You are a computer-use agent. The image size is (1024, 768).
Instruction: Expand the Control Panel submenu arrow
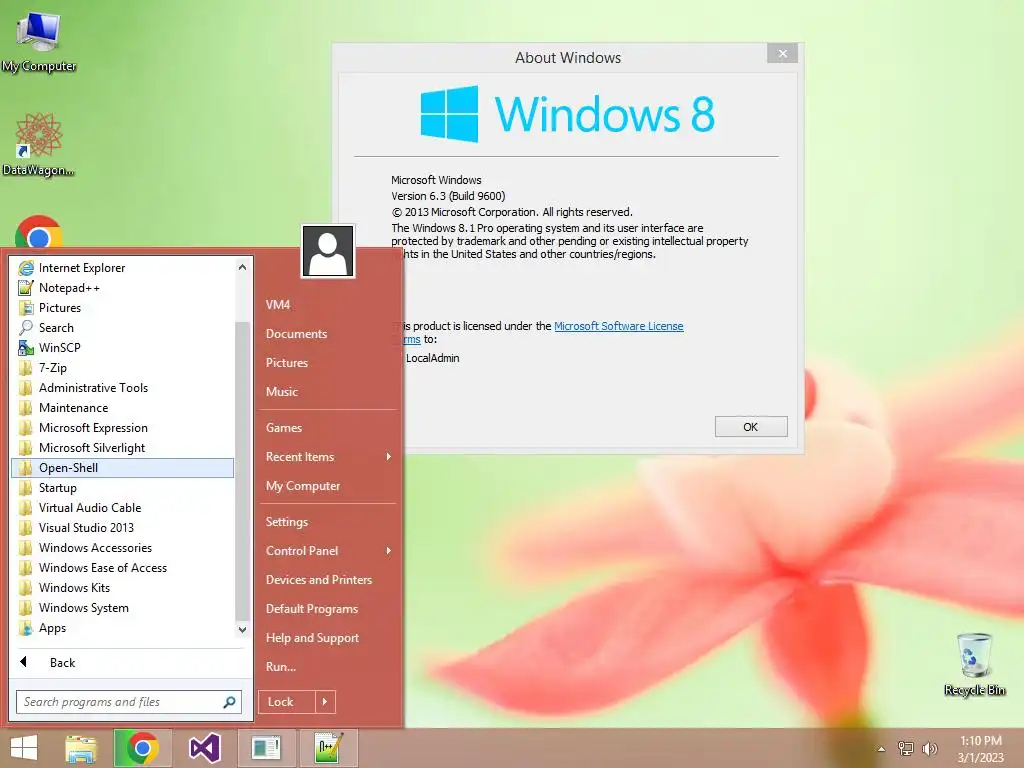click(389, 551)
